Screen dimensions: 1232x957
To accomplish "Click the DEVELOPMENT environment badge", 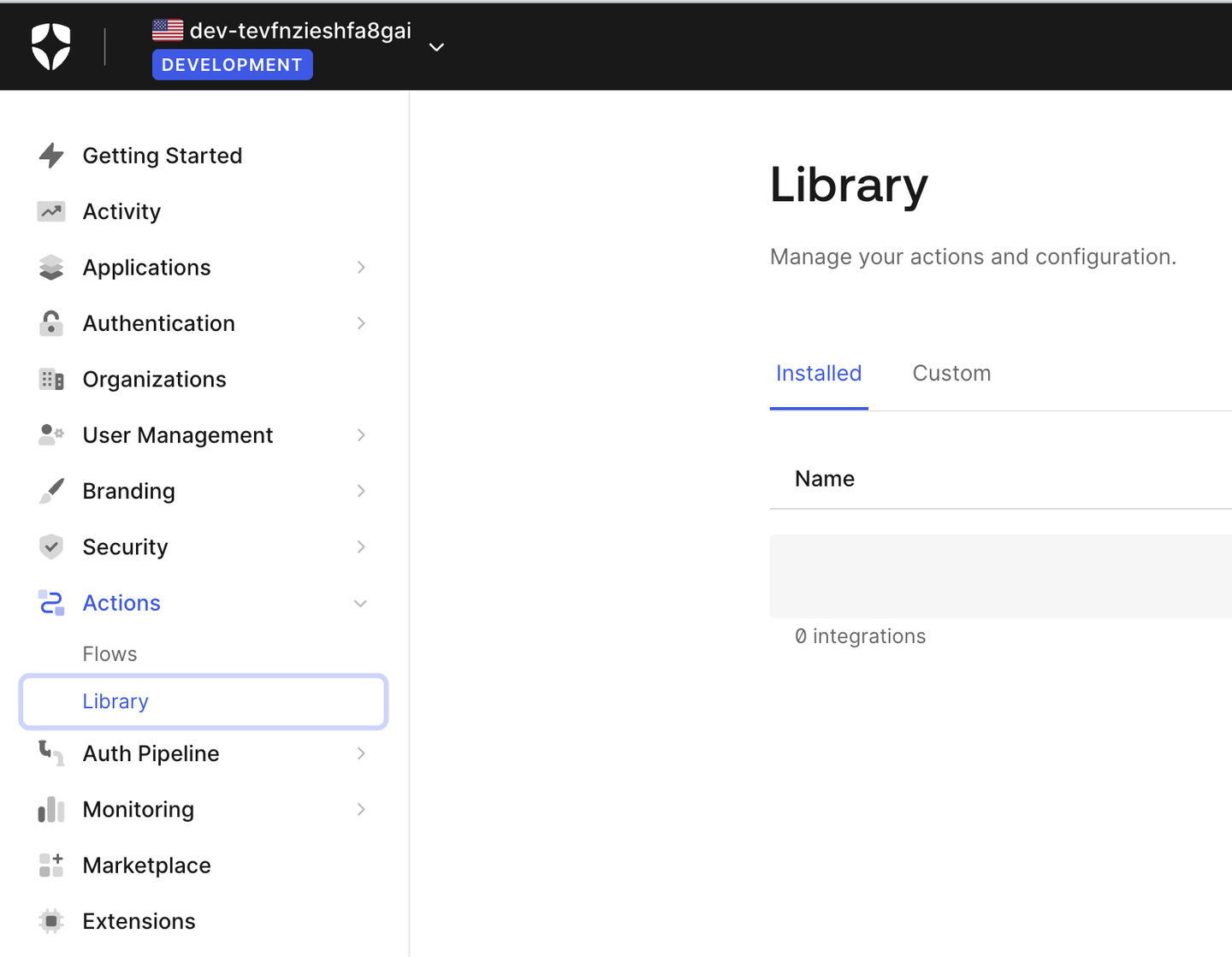I will coord(232,65).
